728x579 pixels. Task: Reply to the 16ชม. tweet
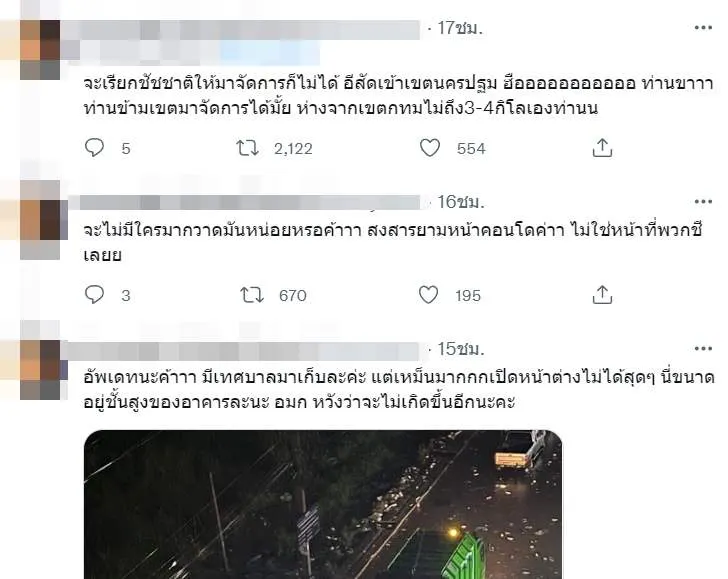tap(95, 295)
